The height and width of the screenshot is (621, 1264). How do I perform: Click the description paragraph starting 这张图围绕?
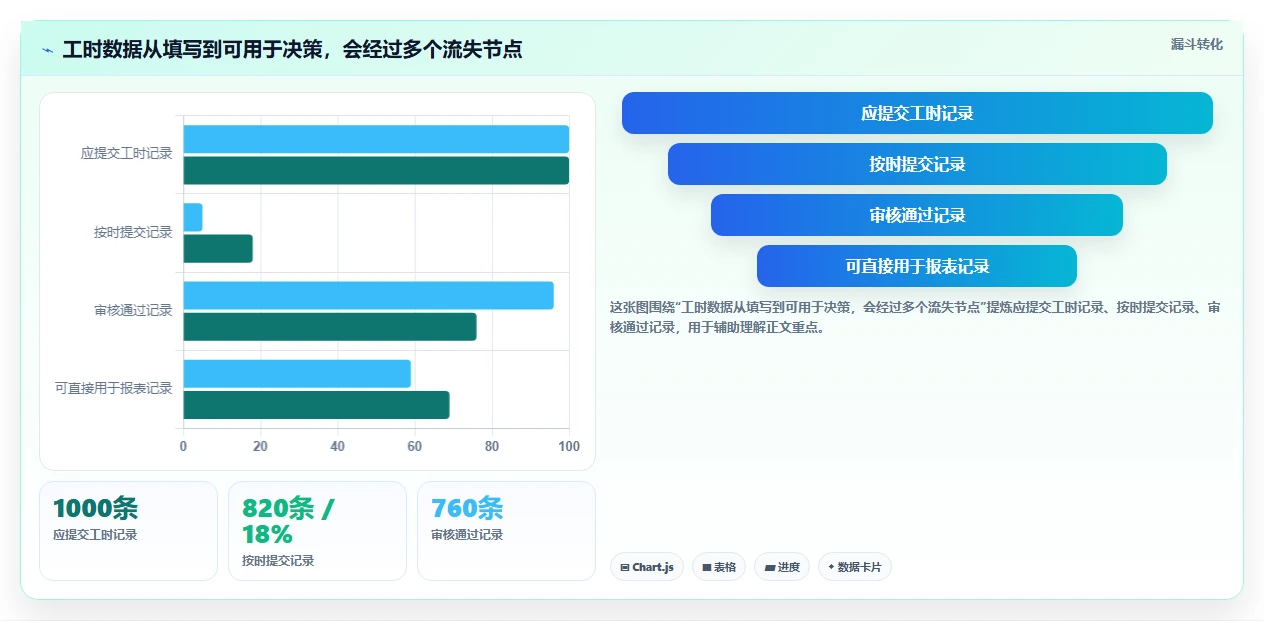915,317
